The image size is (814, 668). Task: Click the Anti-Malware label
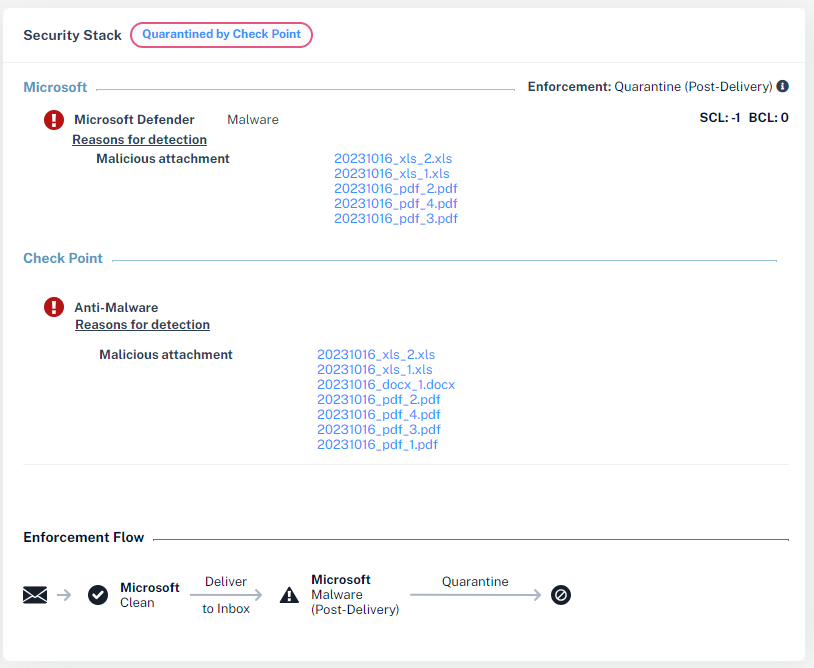[x=116, y=308]
